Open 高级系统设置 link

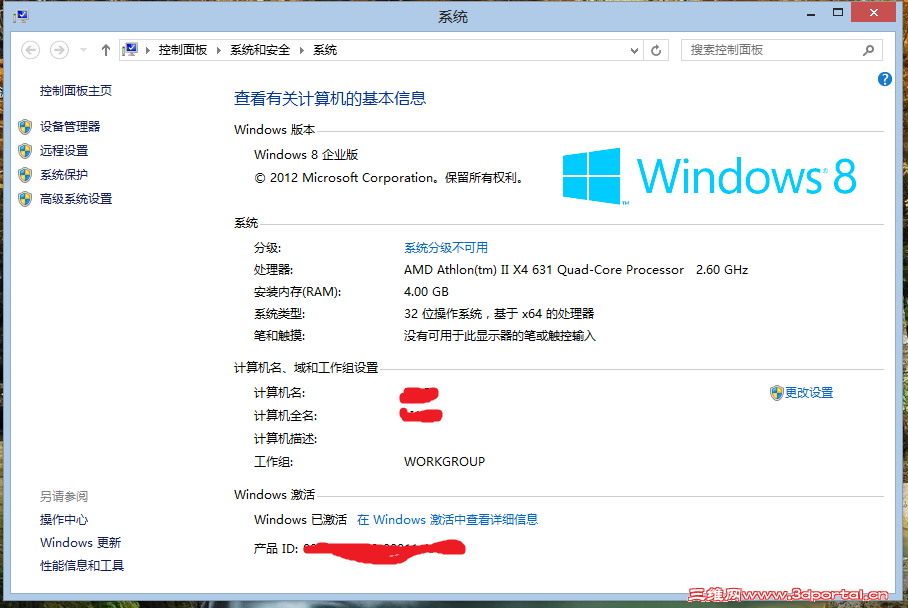[x=76, y=199]
